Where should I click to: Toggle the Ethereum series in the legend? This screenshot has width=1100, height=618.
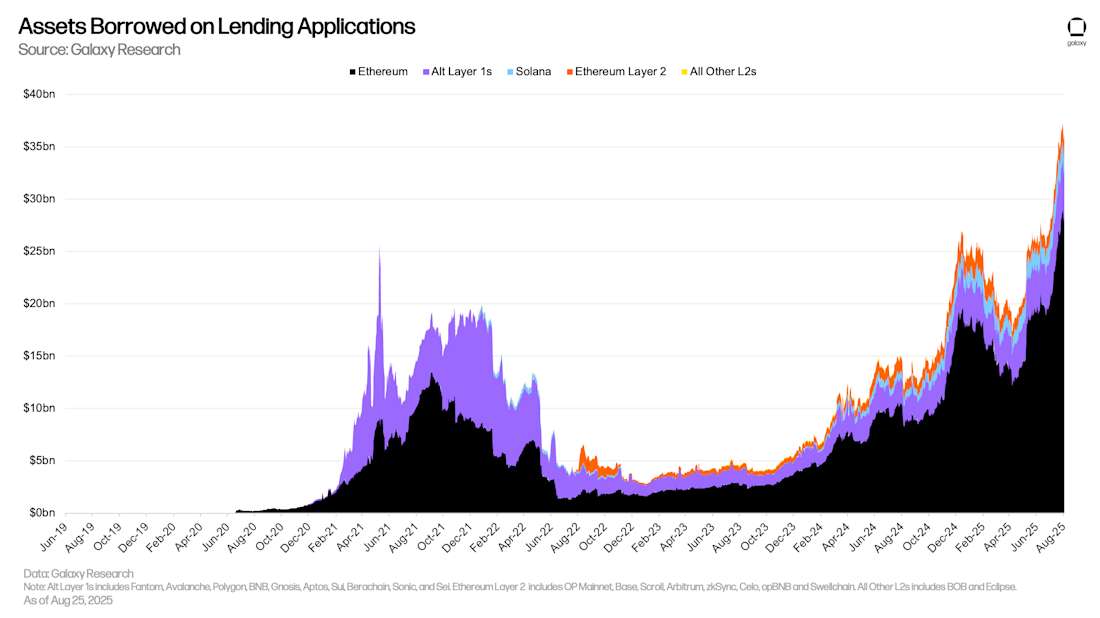[381, 71]
